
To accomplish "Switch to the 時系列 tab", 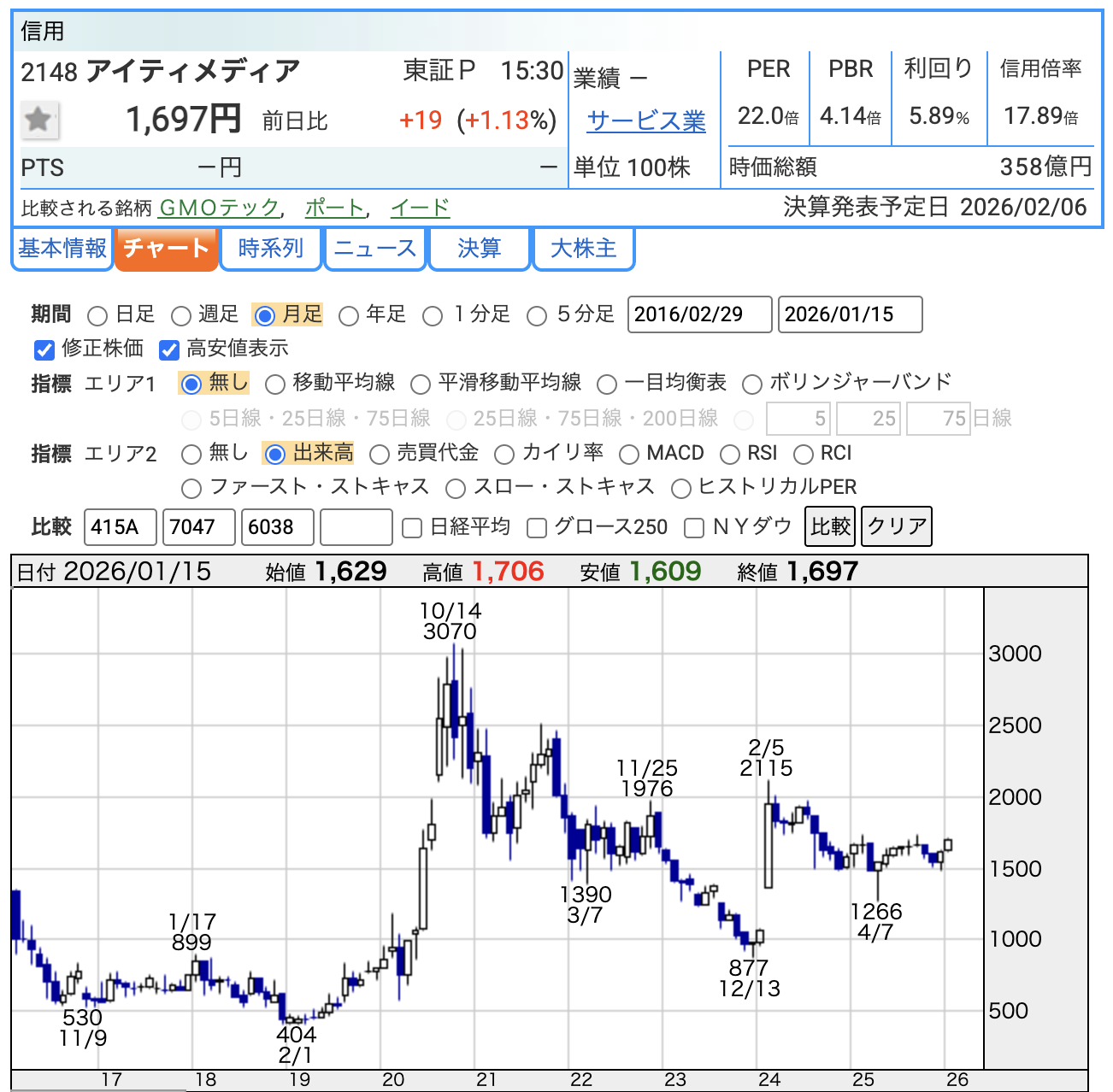I will [x=270, y=249].
